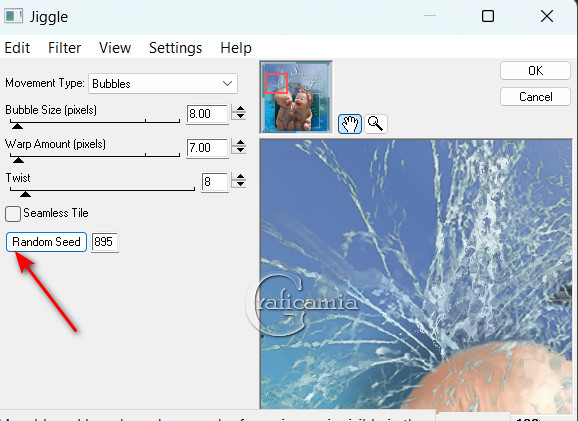Click the Cancel button
578x421 pixels.
pos(535,97)
